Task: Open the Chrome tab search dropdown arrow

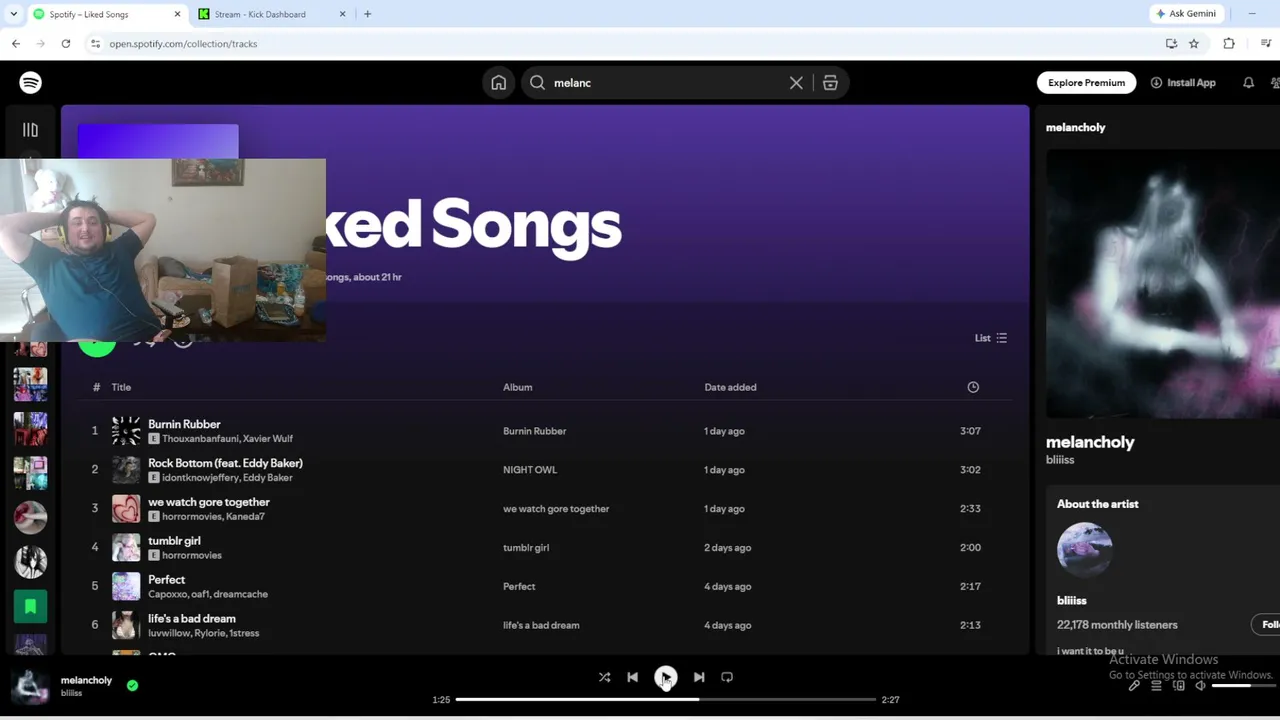Action: pos(13,14)
